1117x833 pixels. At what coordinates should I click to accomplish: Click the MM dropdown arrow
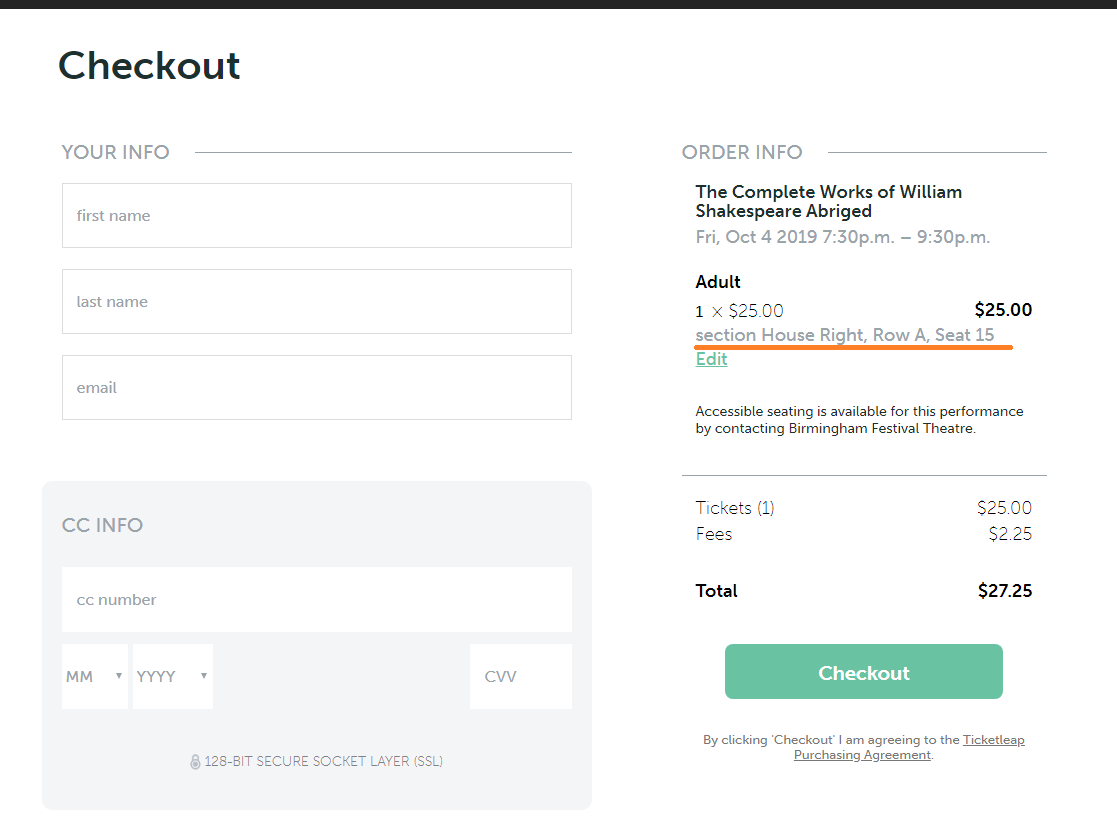119,676
